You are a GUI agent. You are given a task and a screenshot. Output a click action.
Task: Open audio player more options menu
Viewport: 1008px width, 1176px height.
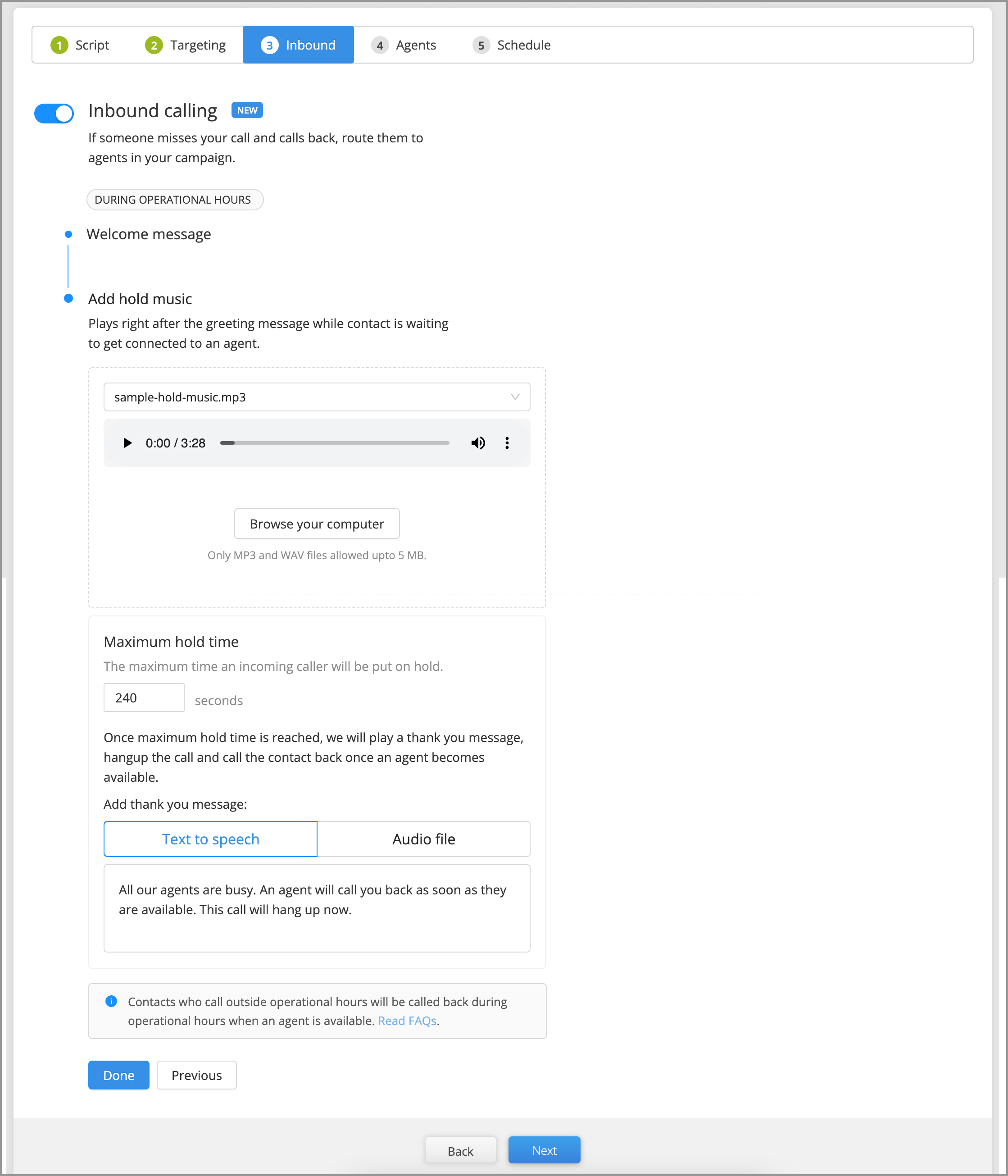tap(507, 443)
